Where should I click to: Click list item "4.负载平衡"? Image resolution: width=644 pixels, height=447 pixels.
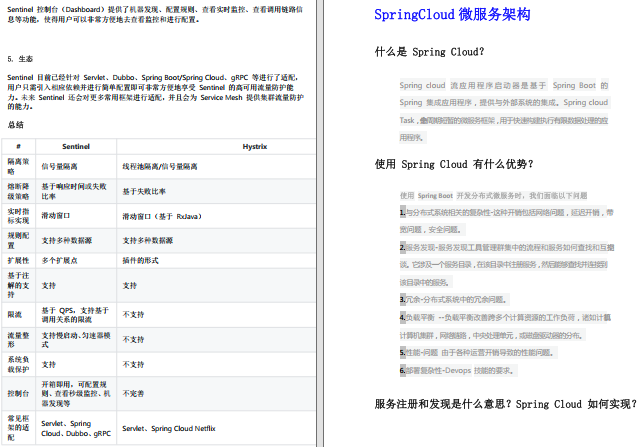point(505,327)
